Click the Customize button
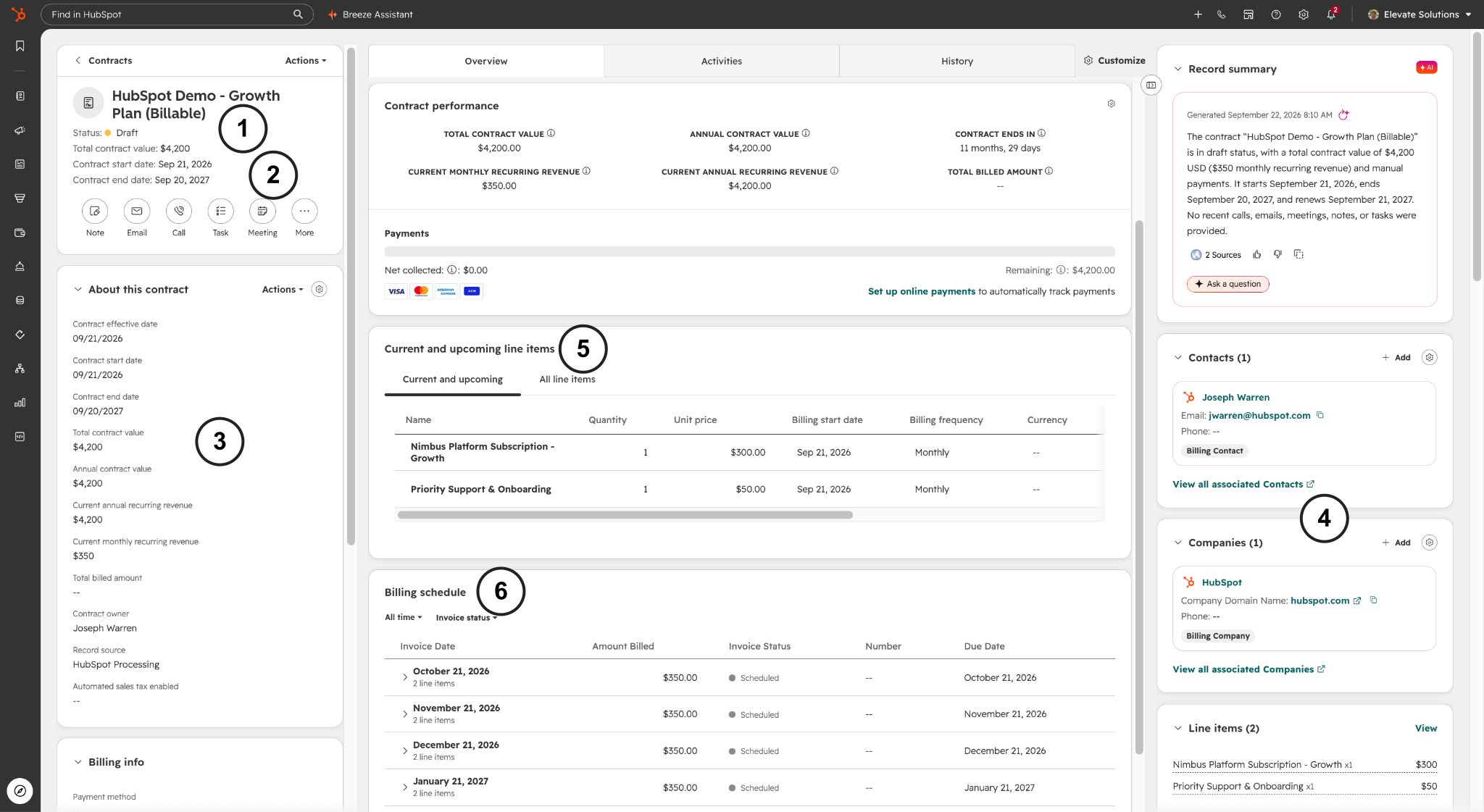The image size is (1484, 812). click(x=1114, y=60)
